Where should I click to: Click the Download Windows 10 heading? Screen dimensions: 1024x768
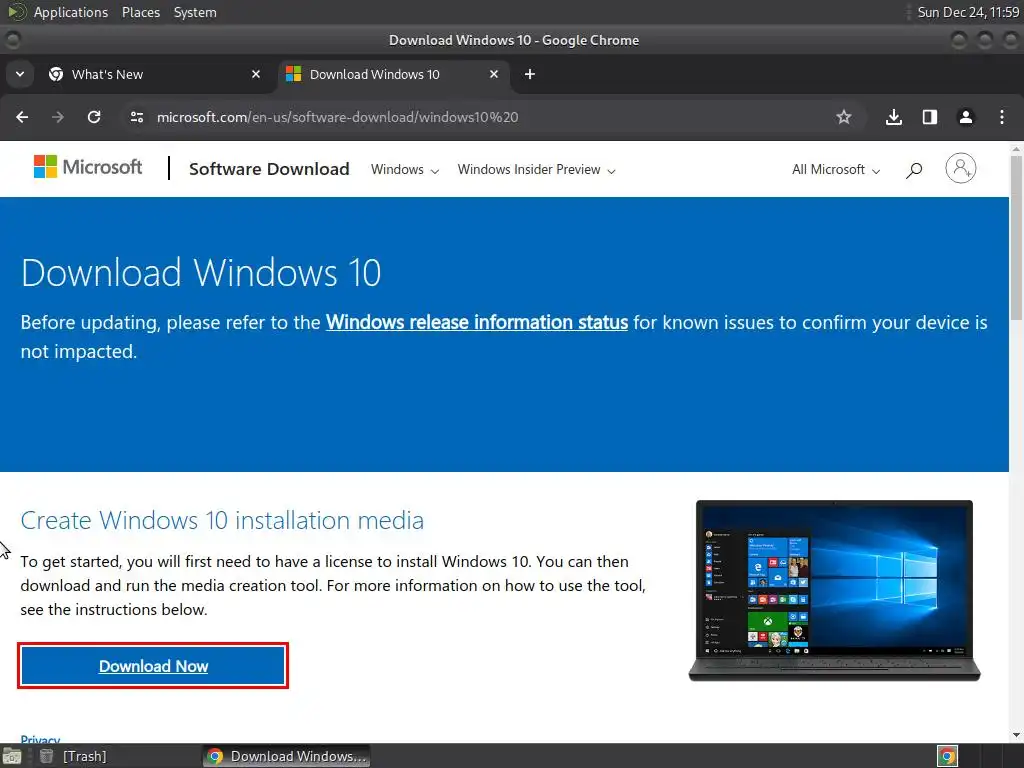[201, 272]
